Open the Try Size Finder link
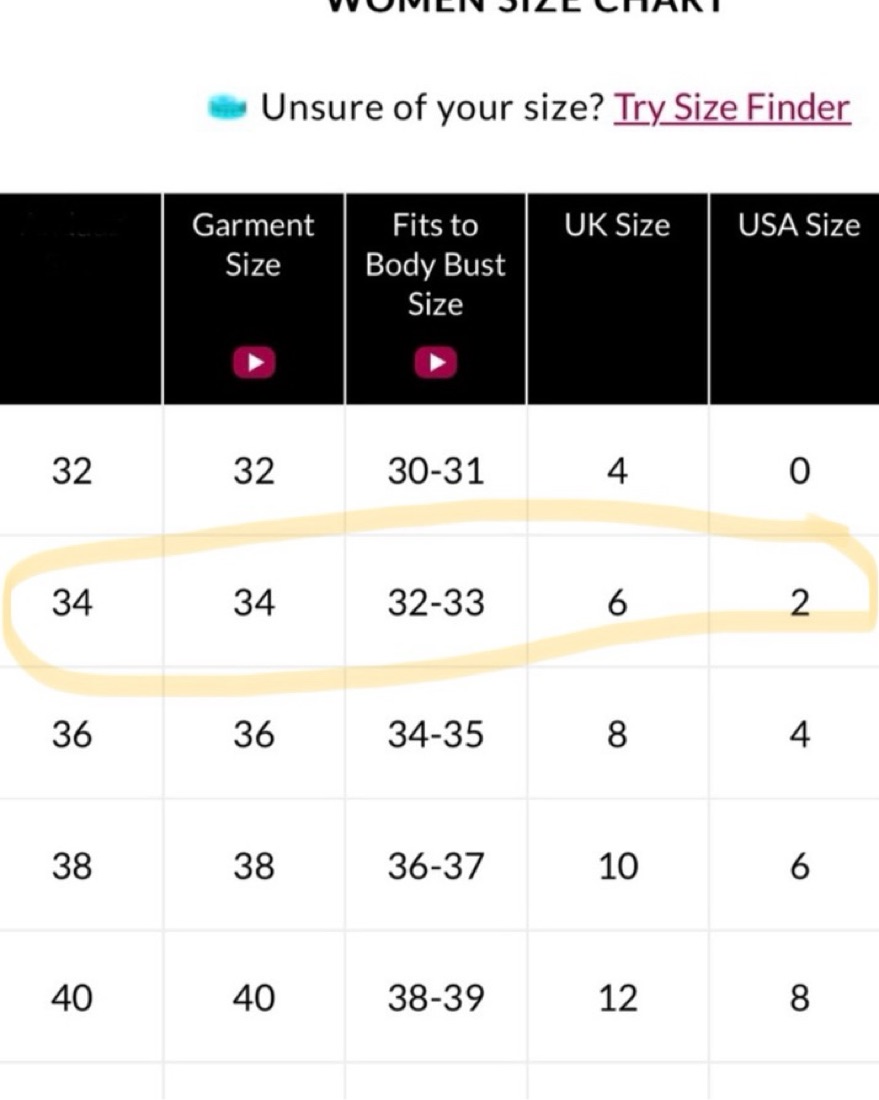Image resolution: width=879 pixels, height=1100 pixels. coord(732,107)
